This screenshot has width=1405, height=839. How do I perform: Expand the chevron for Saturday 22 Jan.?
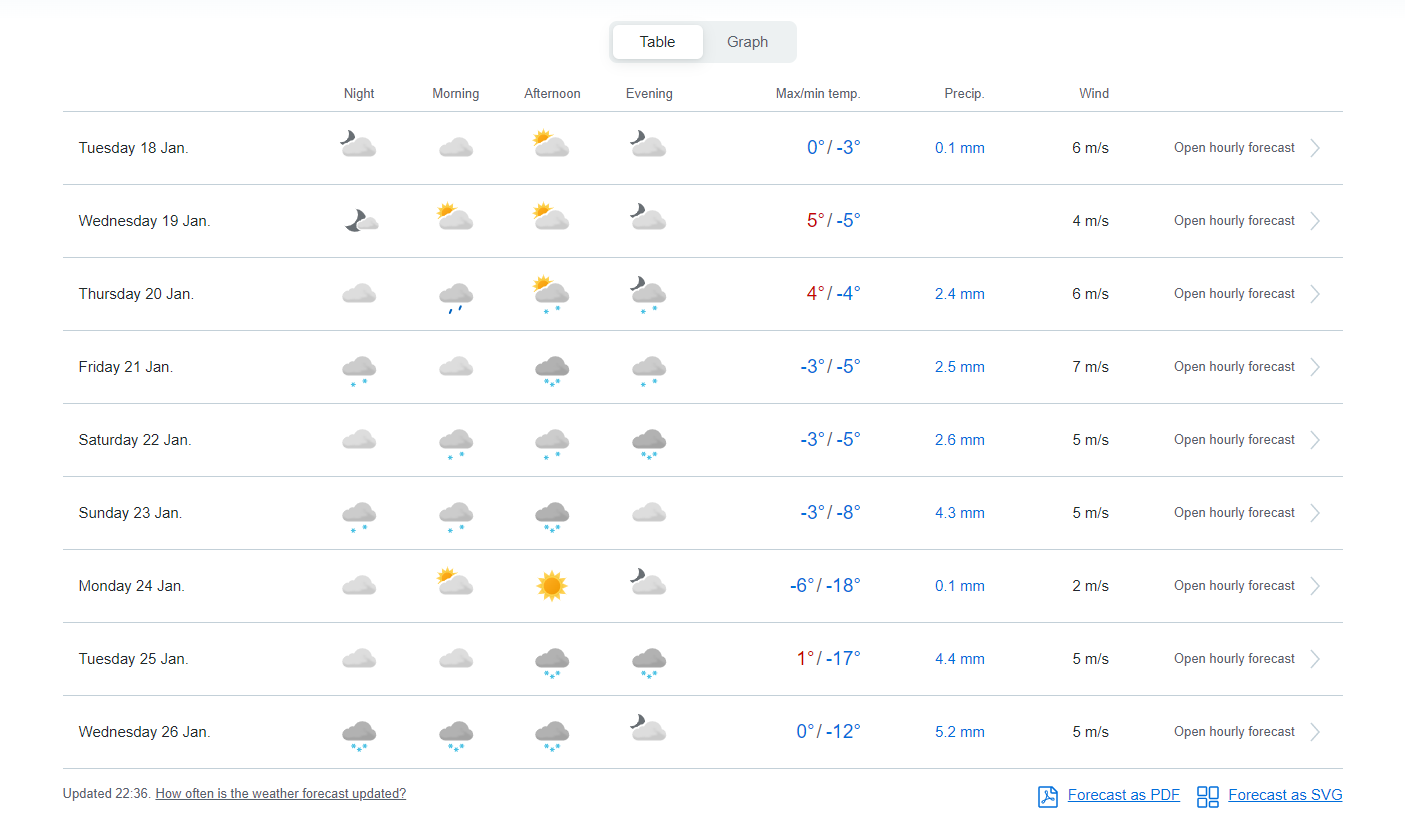tap(1315, 440)
